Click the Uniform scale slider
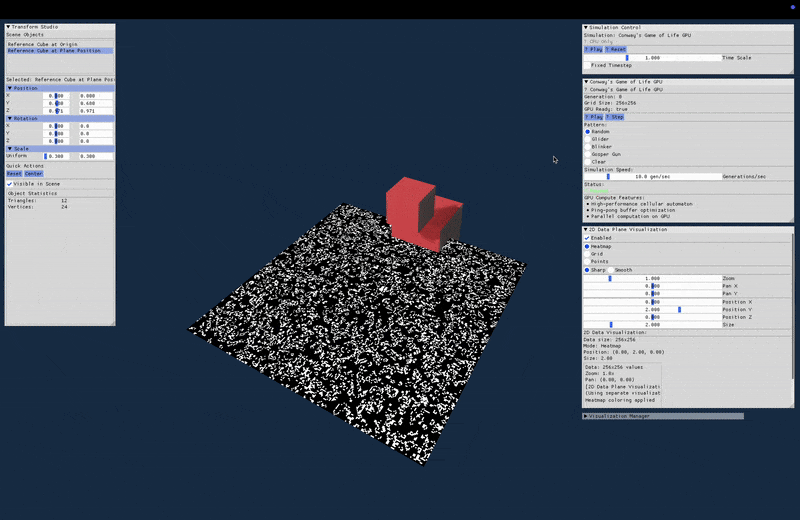Image resolution: width=800 pixels, height=520 pixels. click(56, 156)
